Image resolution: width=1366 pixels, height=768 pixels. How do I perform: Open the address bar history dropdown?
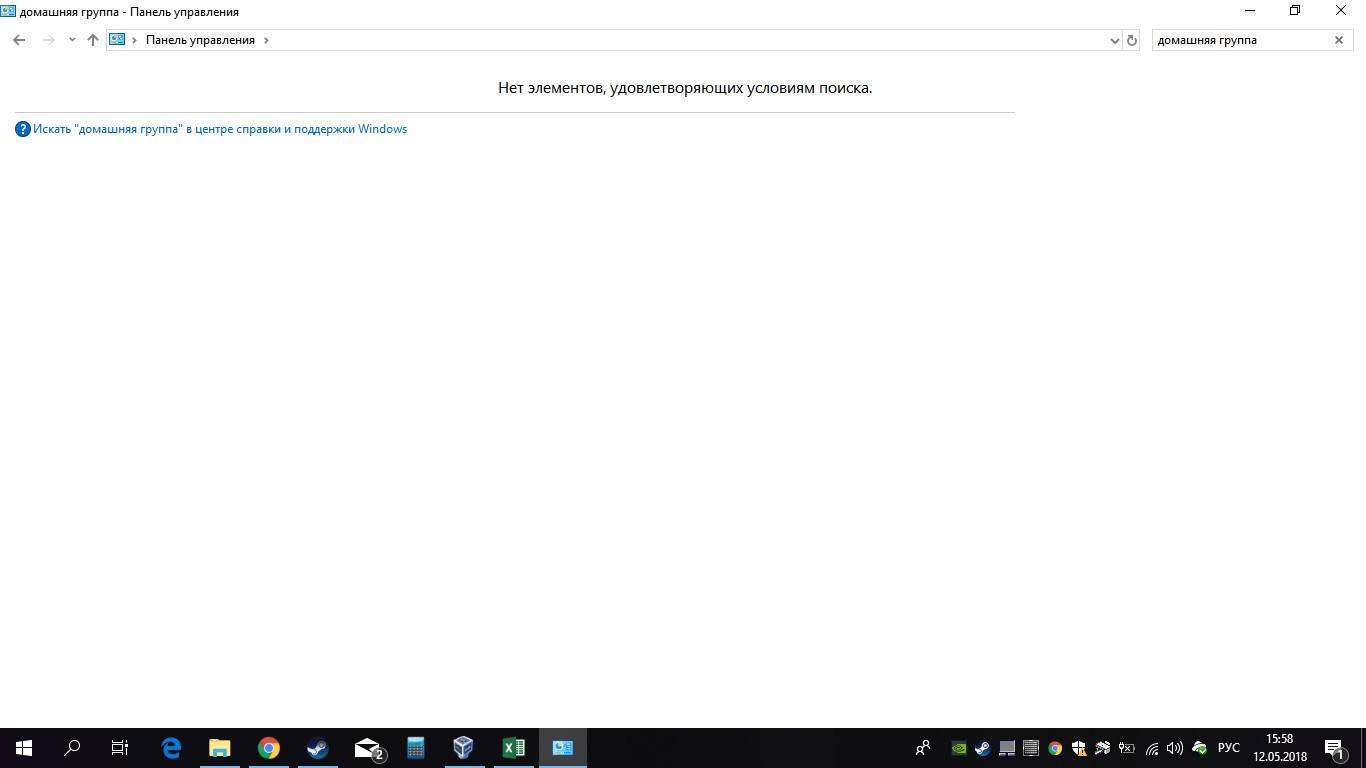[x=1115, y=40]
